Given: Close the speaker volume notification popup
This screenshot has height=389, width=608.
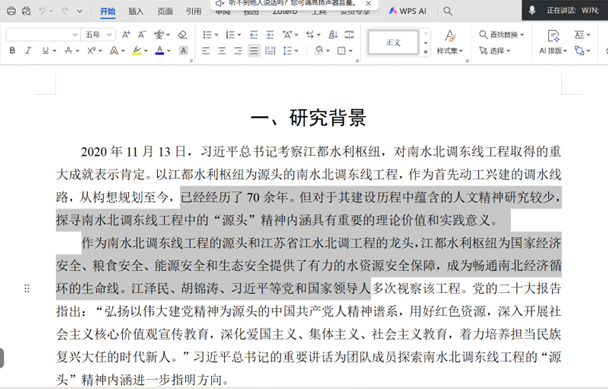Looking at the screenshot, I should (368, 3).
